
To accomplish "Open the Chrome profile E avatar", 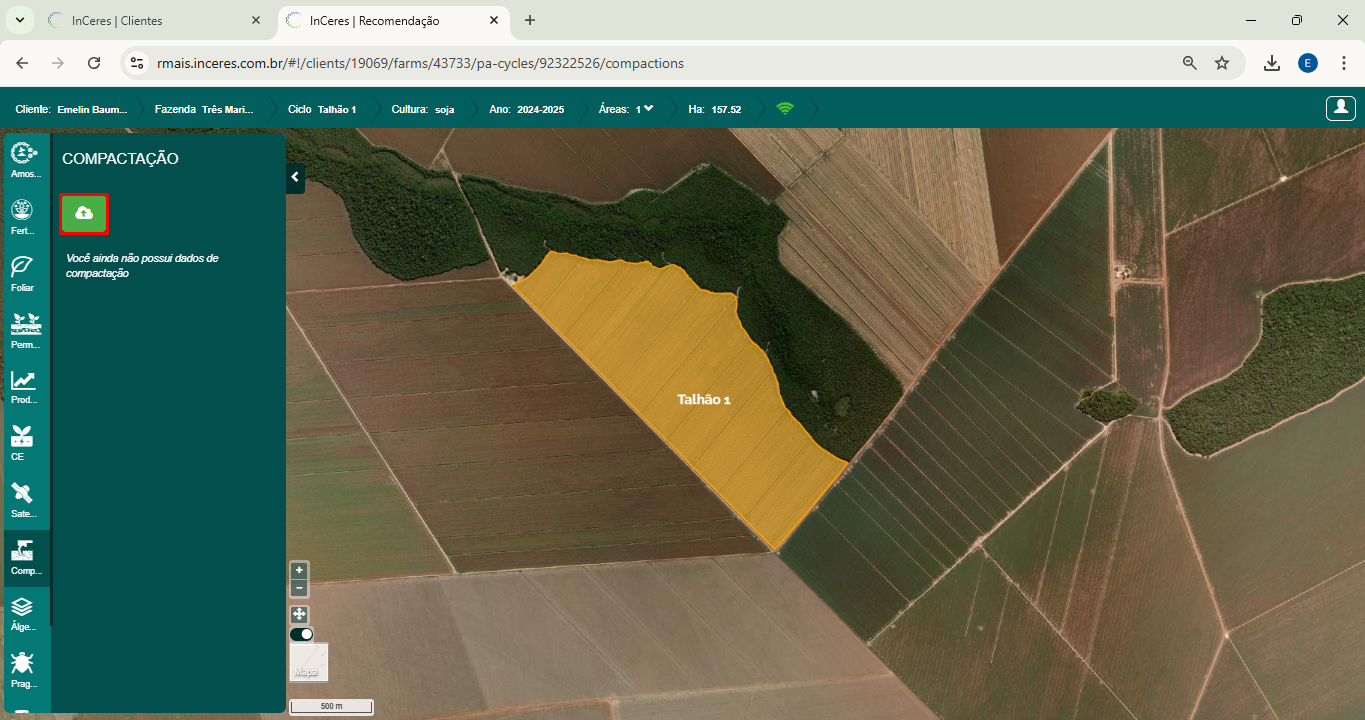I will tap(1308, 63).
